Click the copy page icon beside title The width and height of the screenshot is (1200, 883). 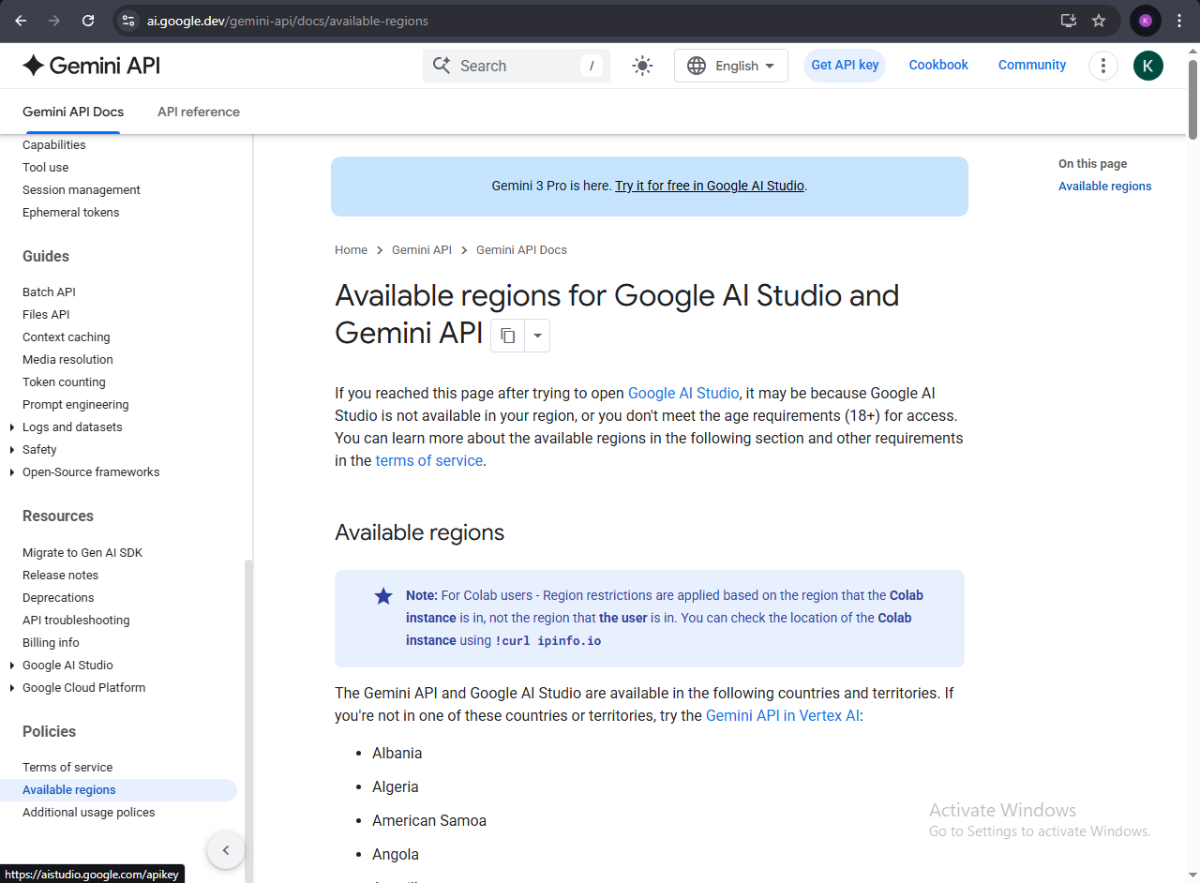508,336
